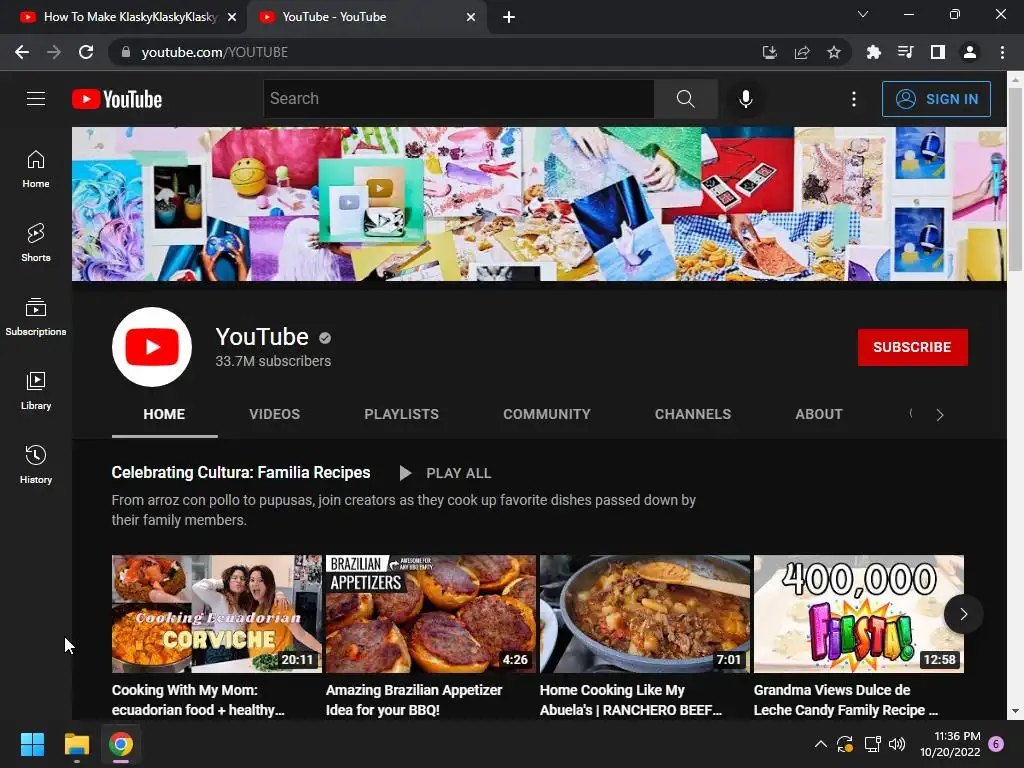Click the magnifier search button

(686, 99)
